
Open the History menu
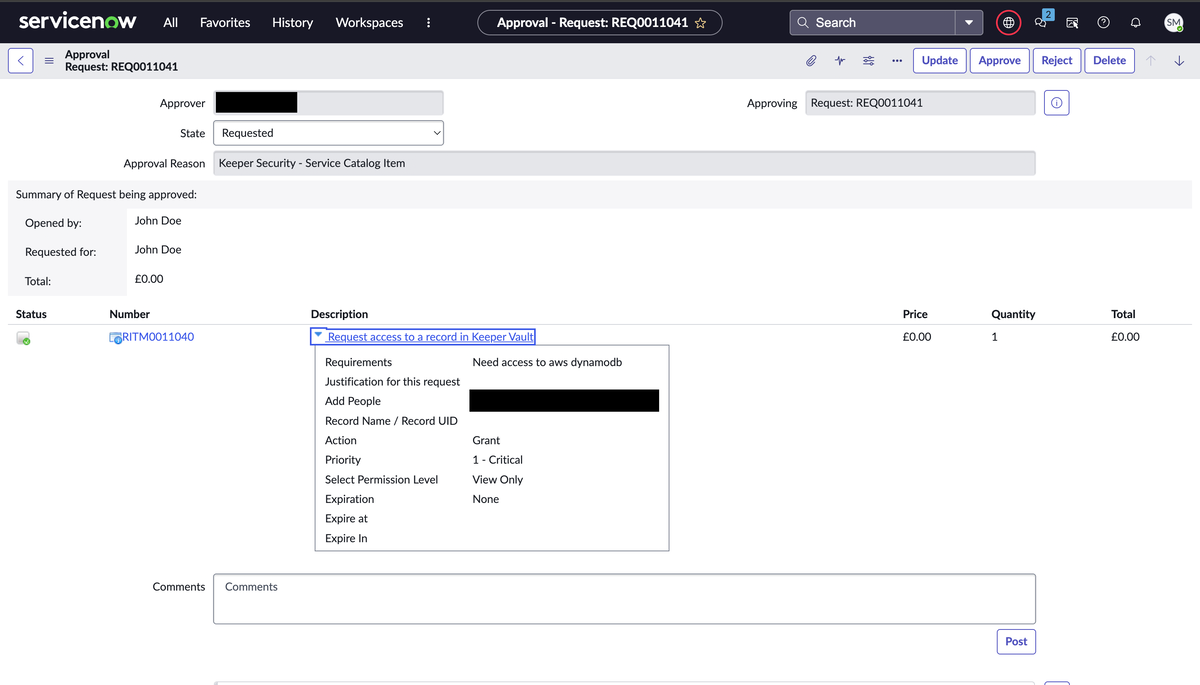(x=292, y=22)
